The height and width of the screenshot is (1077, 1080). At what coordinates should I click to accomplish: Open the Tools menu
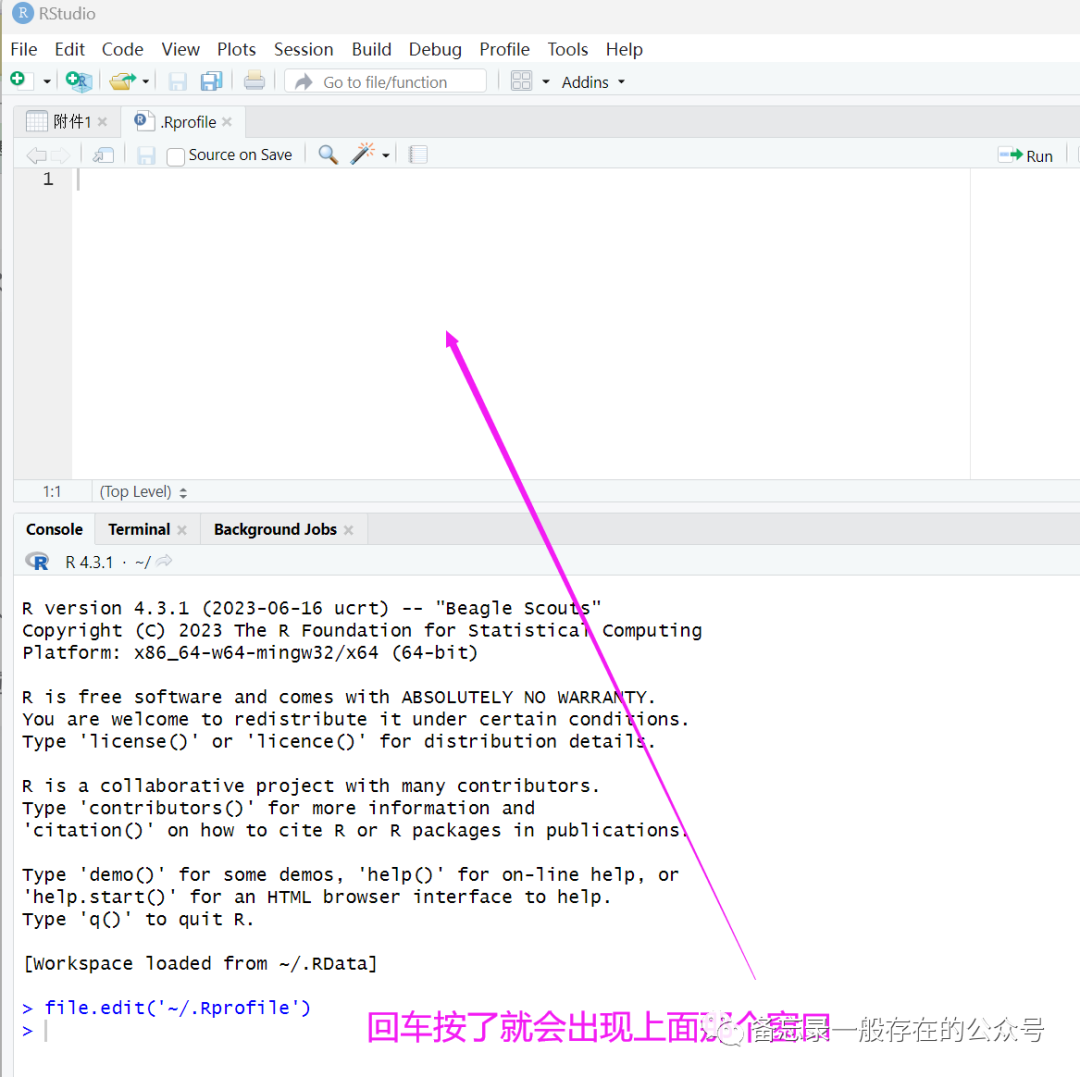(x=568, y=50)
